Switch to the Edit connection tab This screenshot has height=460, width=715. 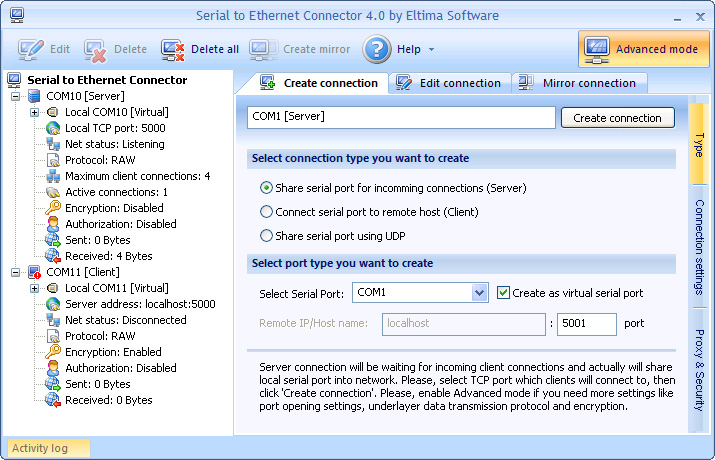[449, 83]
